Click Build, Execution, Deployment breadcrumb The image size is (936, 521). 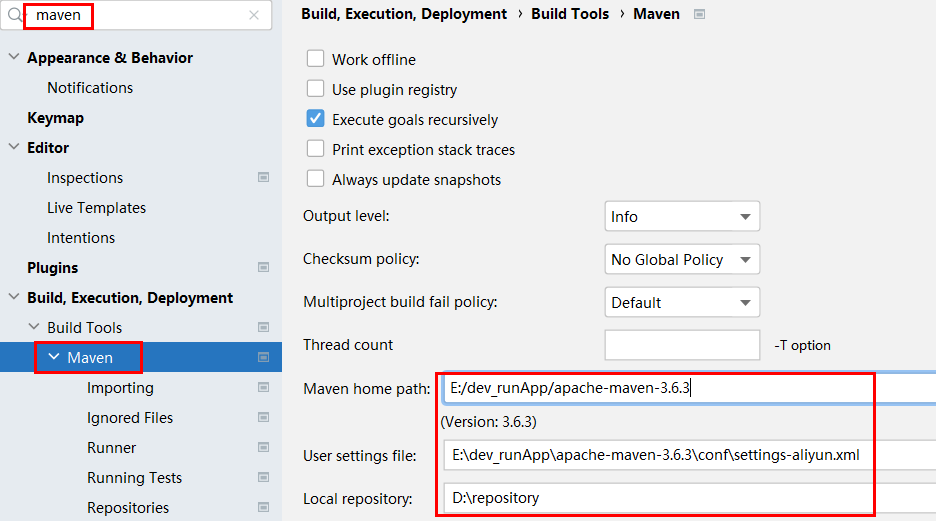404,14
